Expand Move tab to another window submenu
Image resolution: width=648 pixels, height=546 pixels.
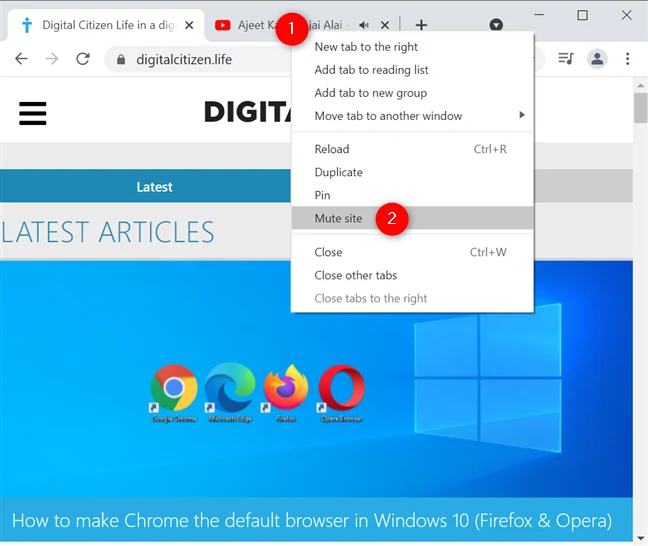[x=412, y=116]
